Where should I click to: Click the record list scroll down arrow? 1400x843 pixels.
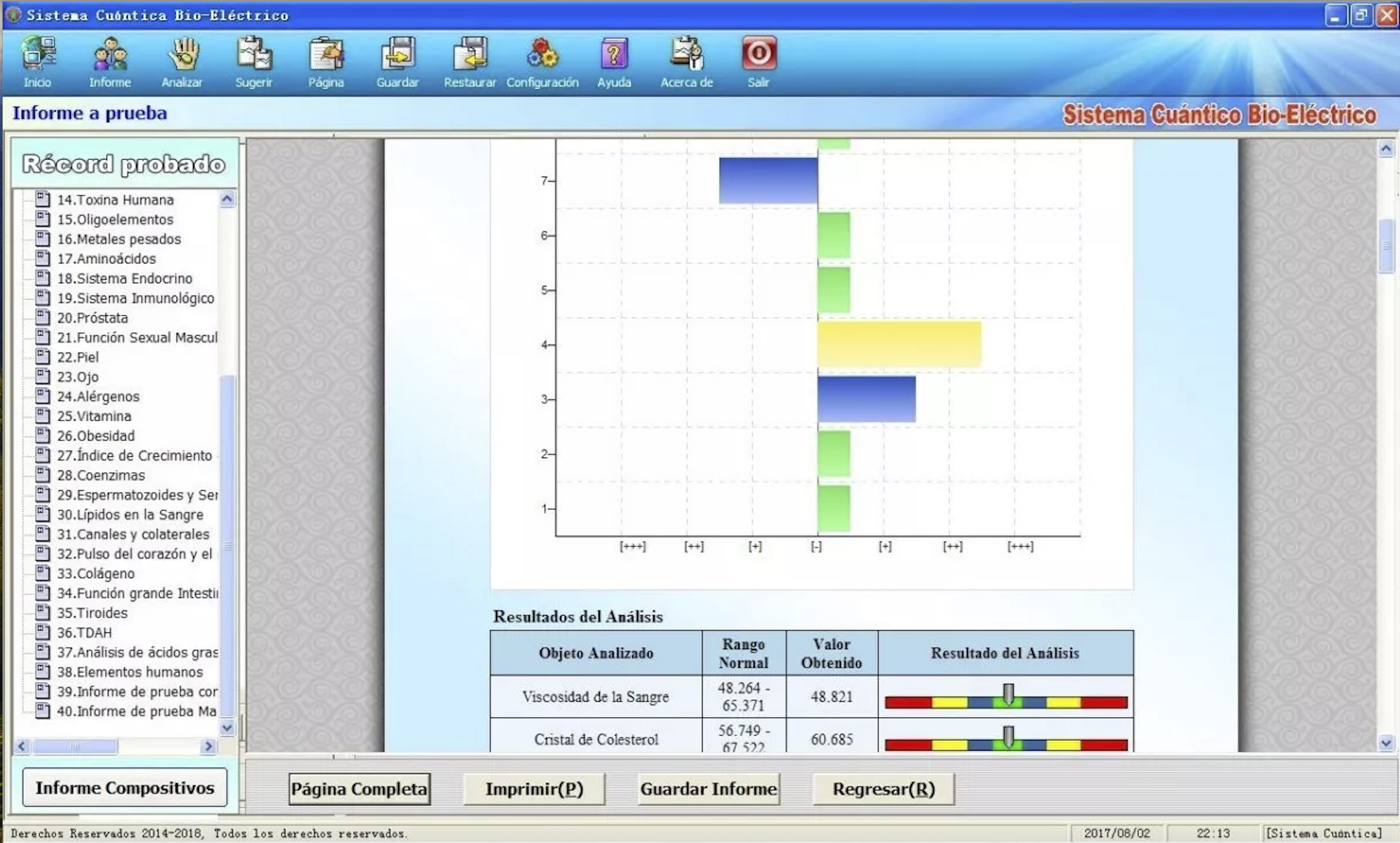[227, 728]
